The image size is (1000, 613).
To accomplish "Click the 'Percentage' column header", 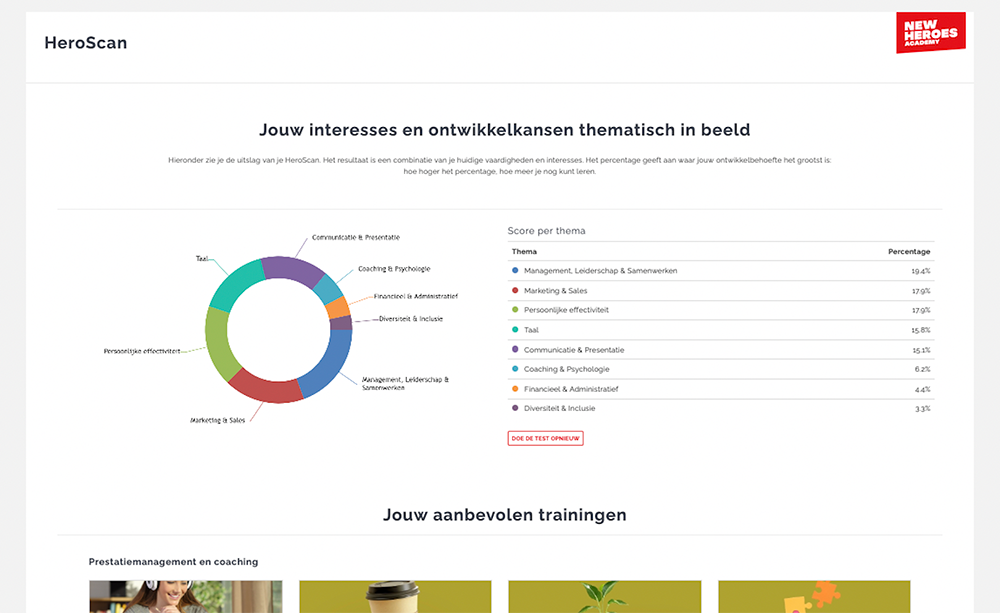I will 908,252.
